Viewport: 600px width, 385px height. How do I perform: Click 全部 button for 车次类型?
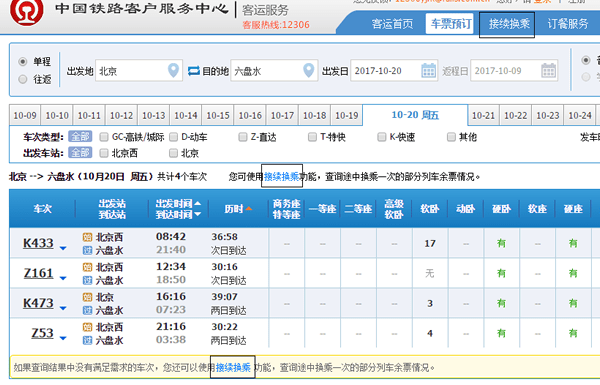[80, 136]
